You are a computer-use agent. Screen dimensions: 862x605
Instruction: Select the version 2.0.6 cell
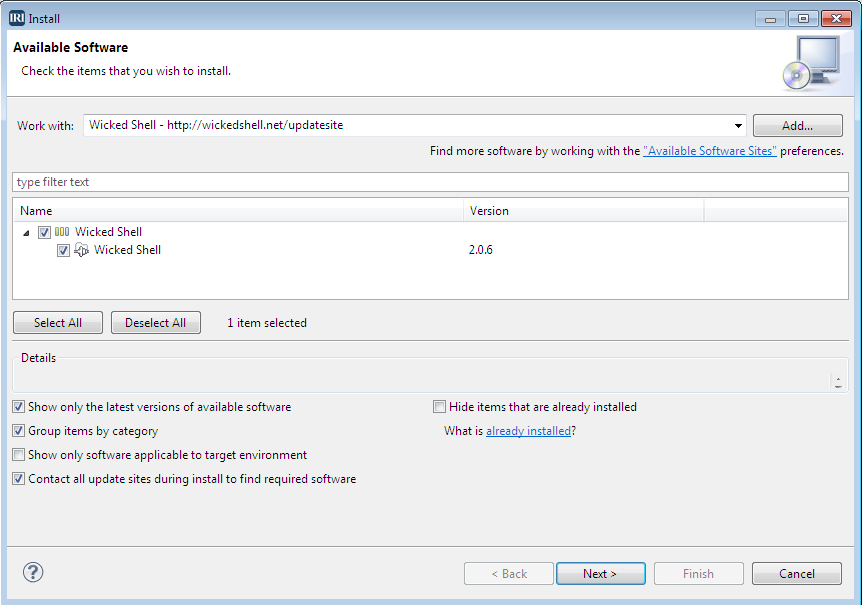coord(480,250)
